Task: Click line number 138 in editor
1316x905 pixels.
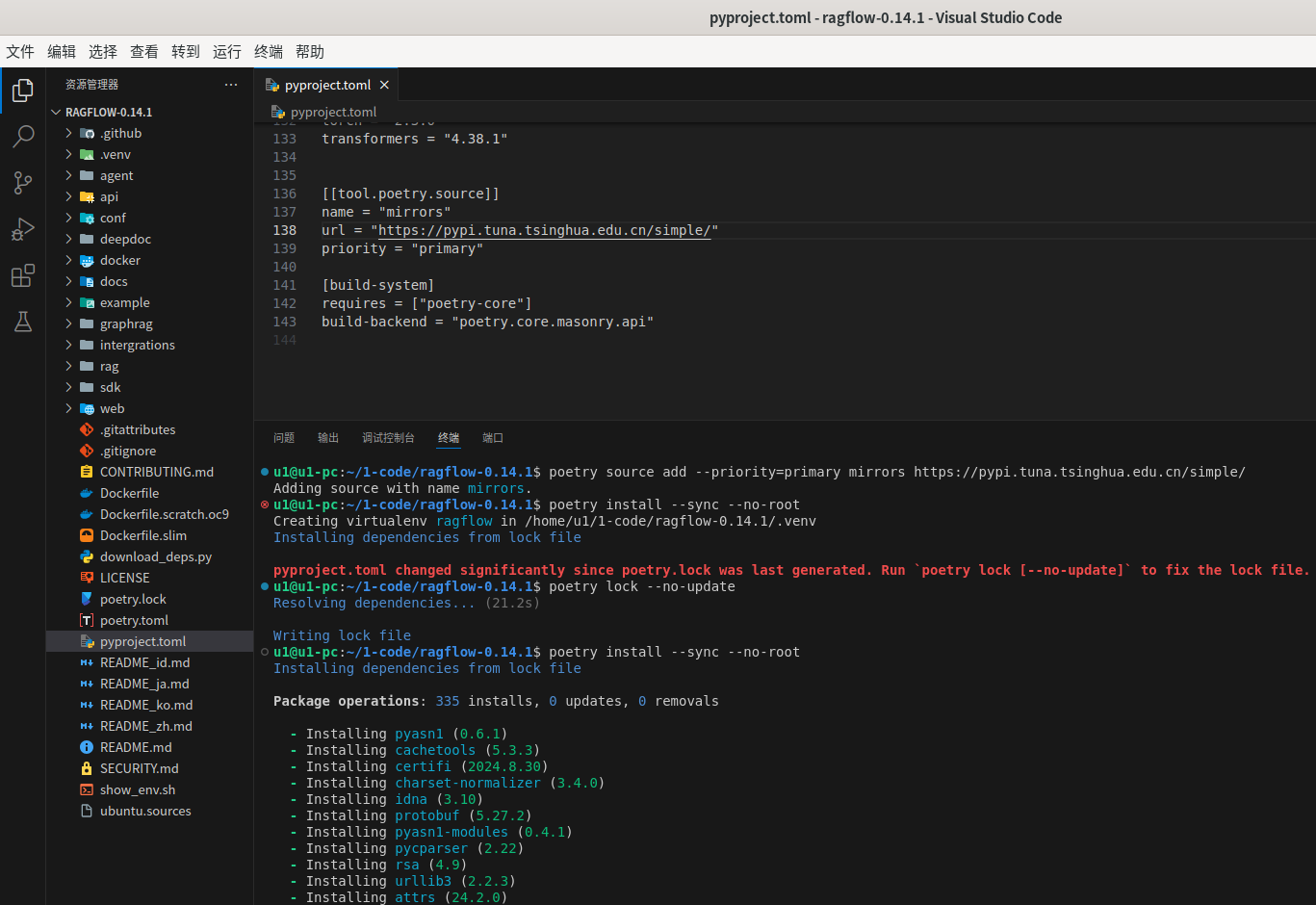Action: 285,230
